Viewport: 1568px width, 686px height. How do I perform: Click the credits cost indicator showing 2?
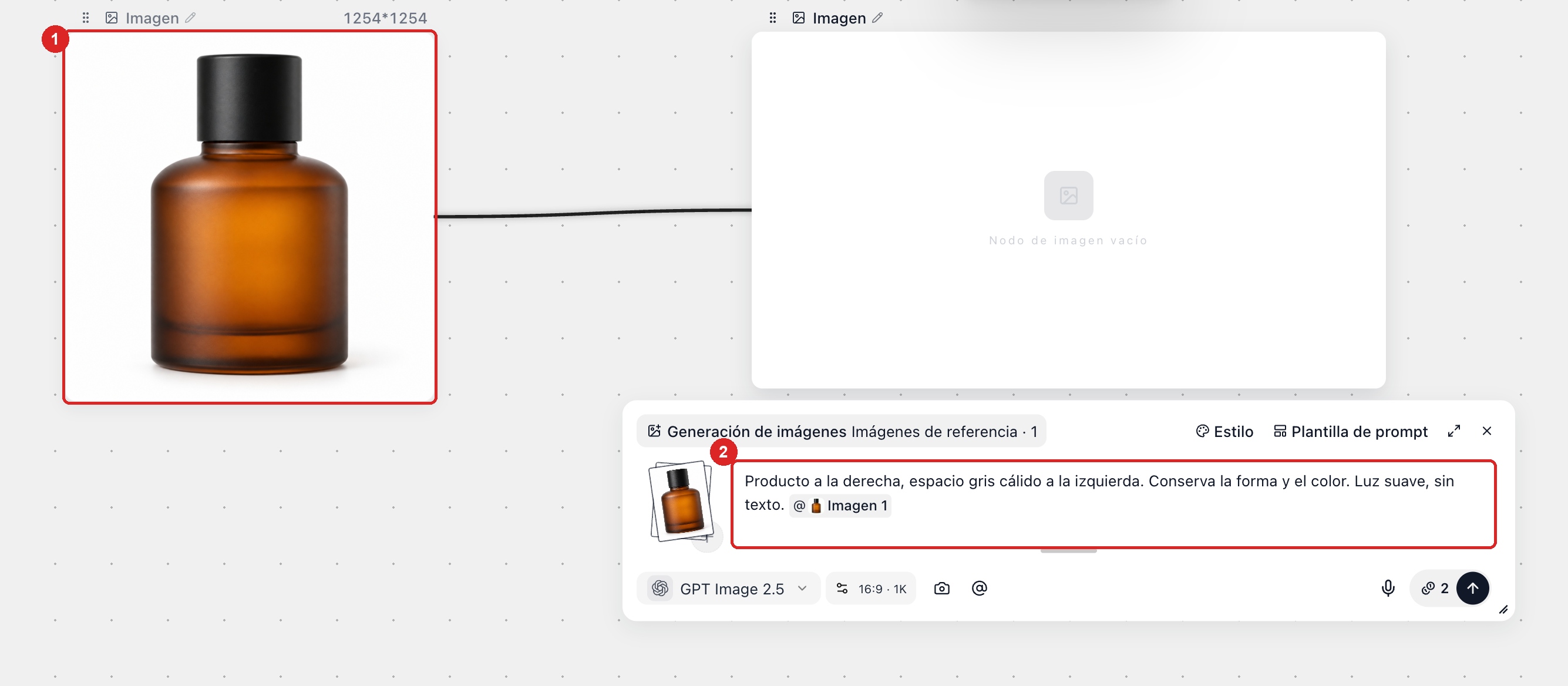[x=1435, y=588]
